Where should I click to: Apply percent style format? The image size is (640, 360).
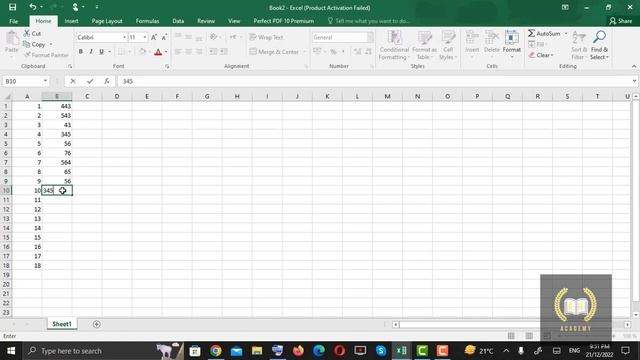(x=333, y=51)
